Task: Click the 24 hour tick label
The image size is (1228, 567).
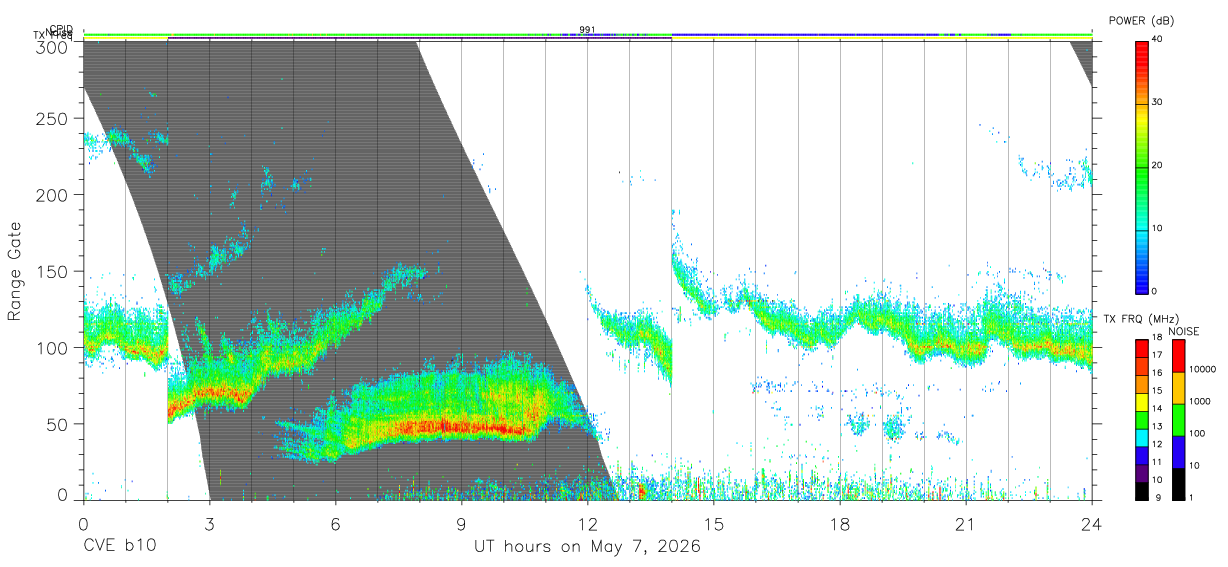Action: (1091, 524)
